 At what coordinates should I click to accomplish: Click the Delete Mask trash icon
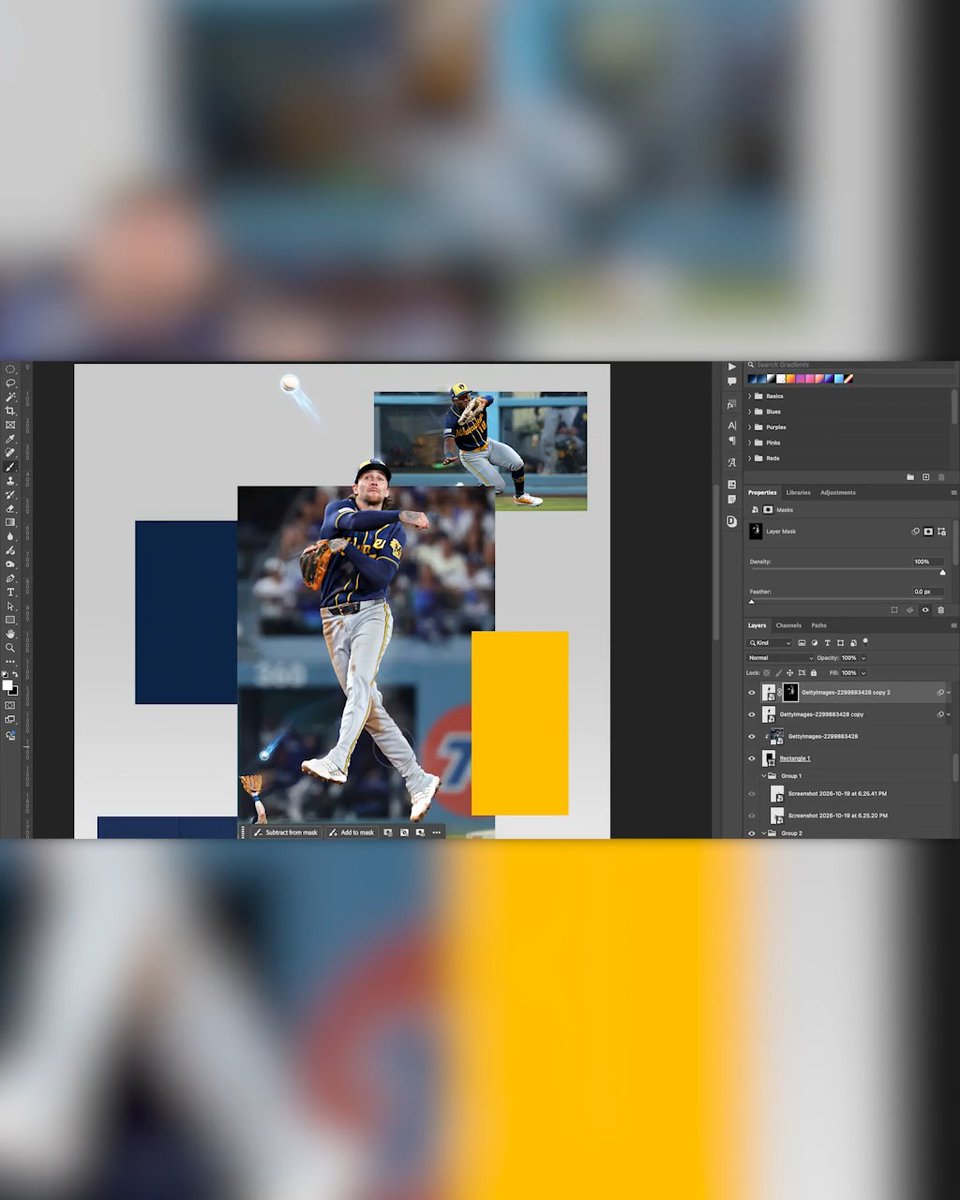tap(941, 610)
